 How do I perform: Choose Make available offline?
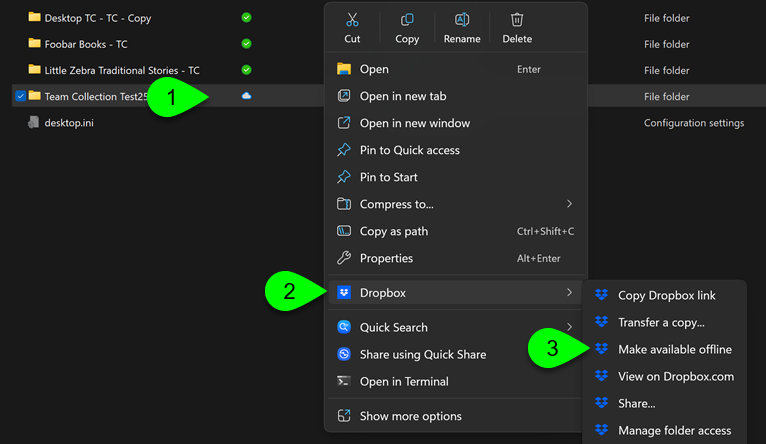[674, 349]
